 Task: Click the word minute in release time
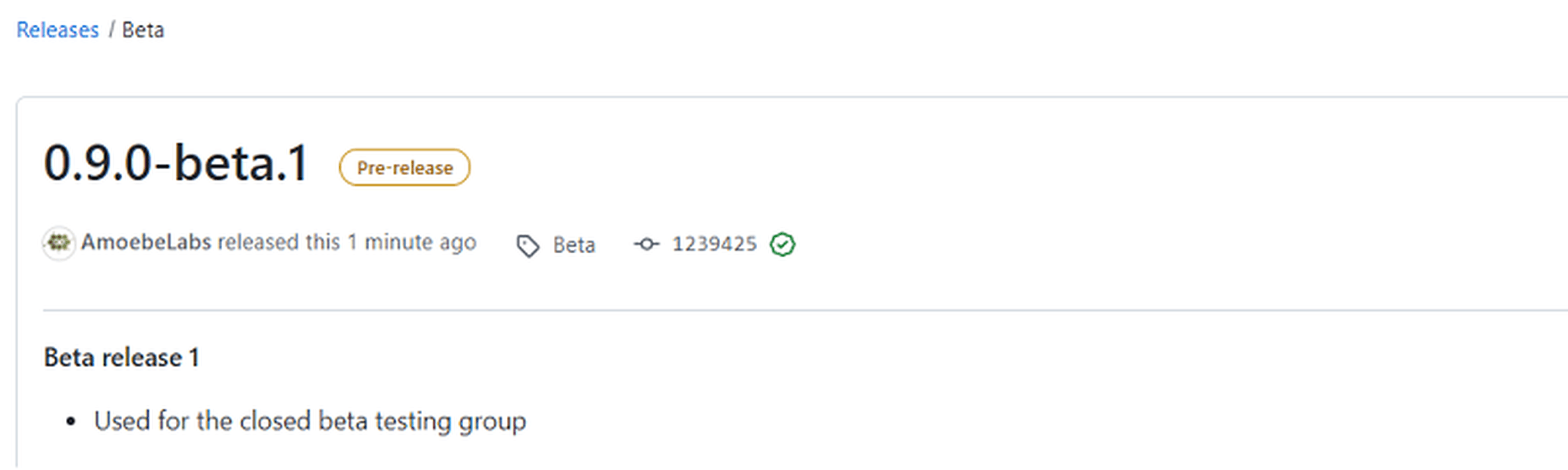point(399,242)
